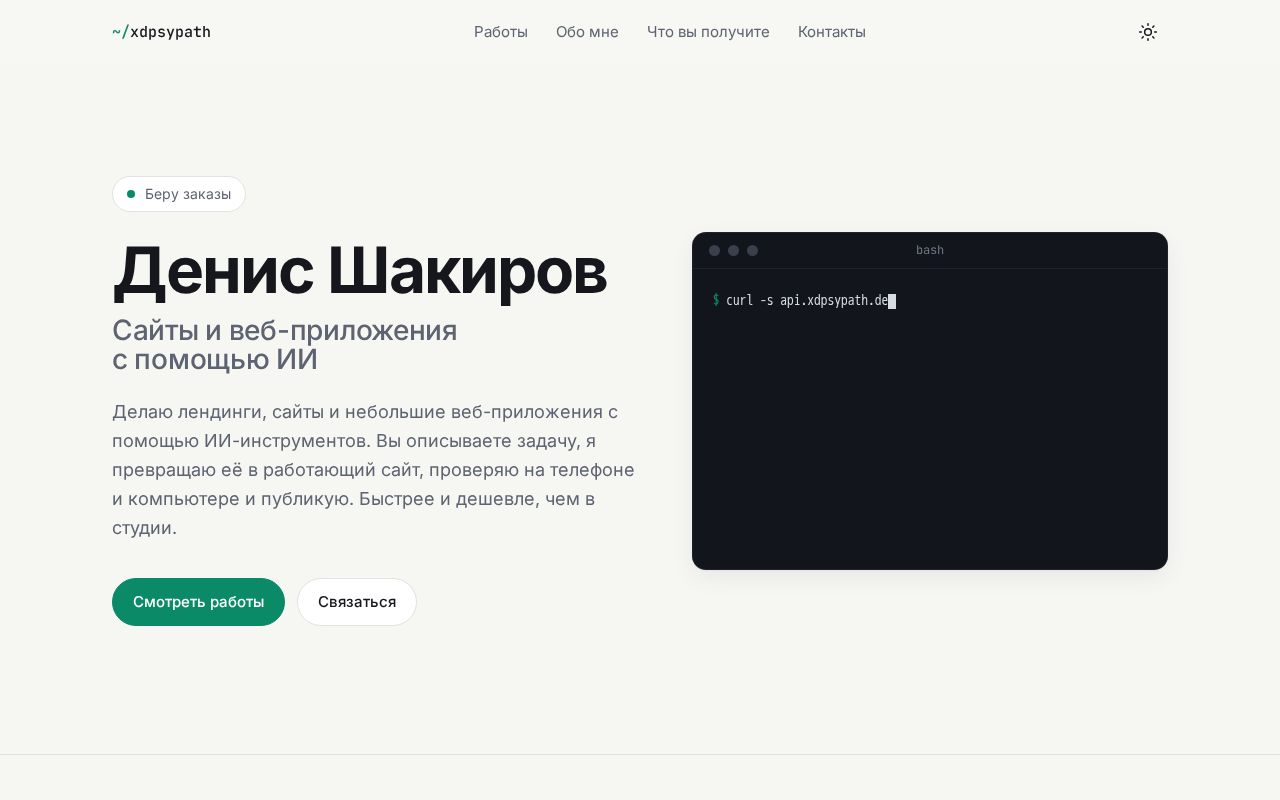Image resolution: width=1280 pixels, height=800 pixels.
Task: Click the Смотреть работы green button
Action: point(198,602)
